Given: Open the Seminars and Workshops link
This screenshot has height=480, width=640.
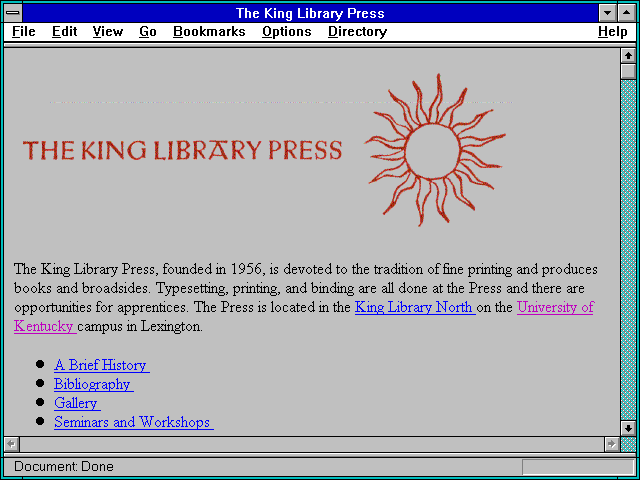Looking at the screenshot, I should coord(133,422).
